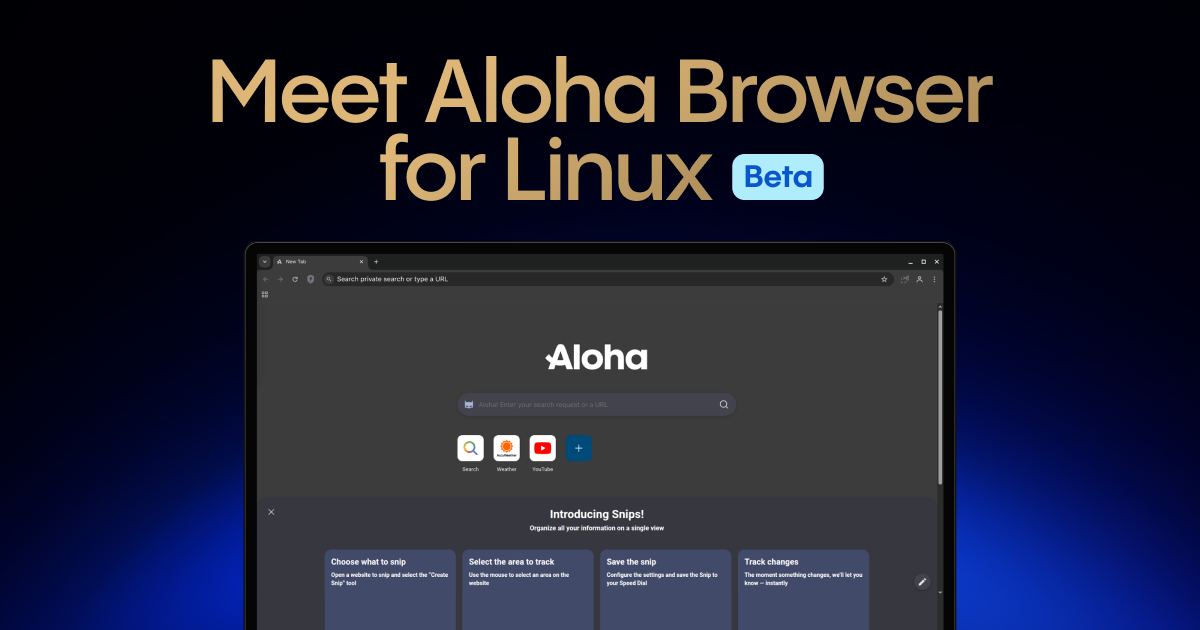
Task: Click the Aloha logo on the new tab page
Action: click(596, 357)
